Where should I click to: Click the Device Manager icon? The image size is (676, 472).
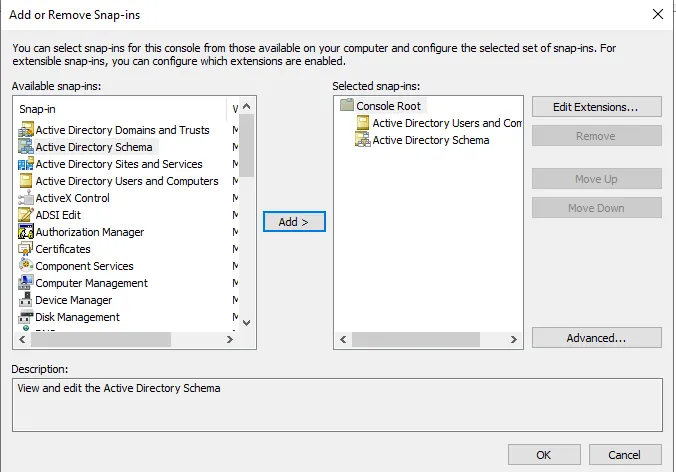[26, 300]
